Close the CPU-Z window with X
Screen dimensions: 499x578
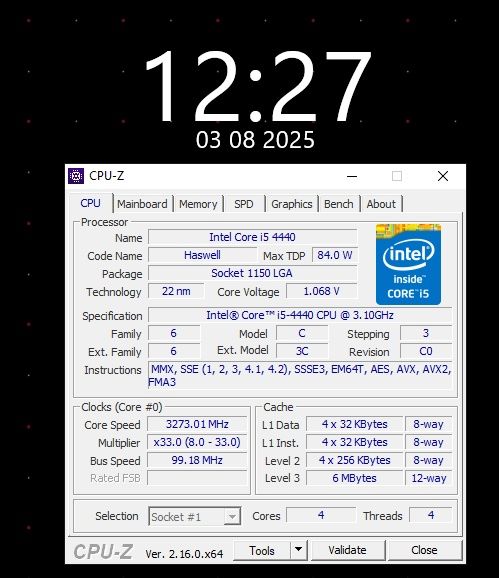443,176
